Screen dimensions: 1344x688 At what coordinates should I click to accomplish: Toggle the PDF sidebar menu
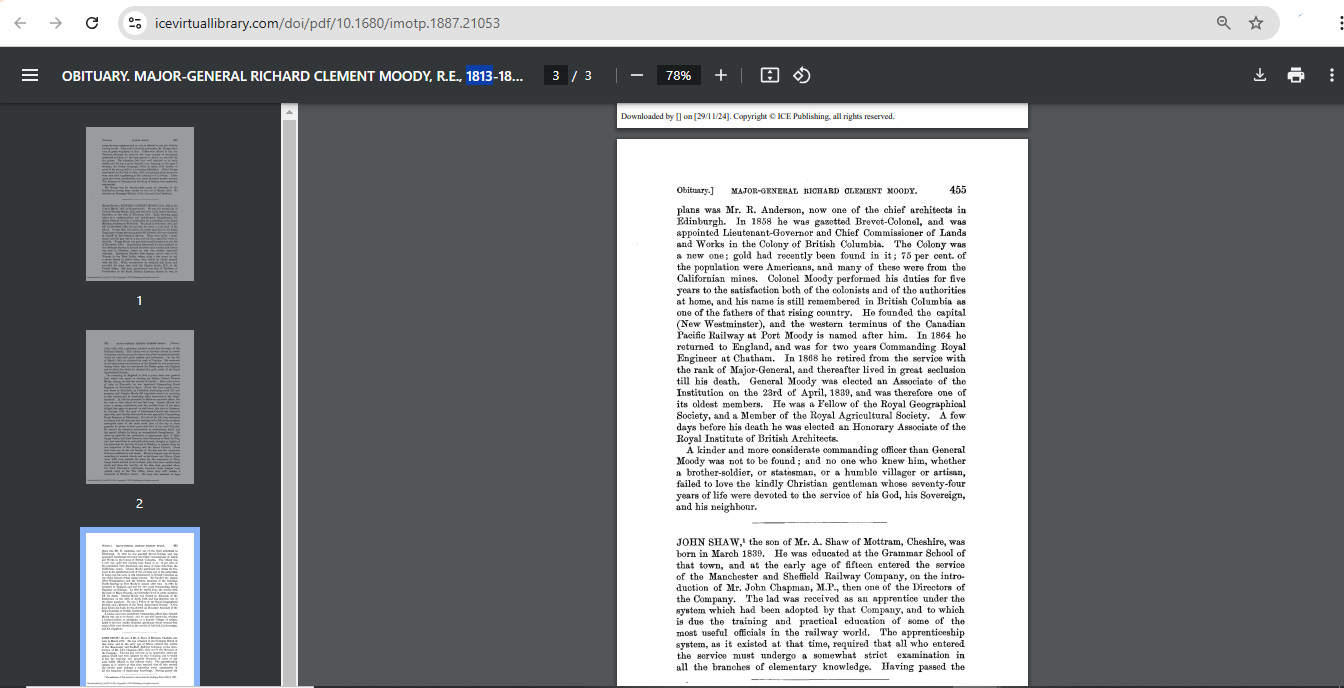[30, 75]
